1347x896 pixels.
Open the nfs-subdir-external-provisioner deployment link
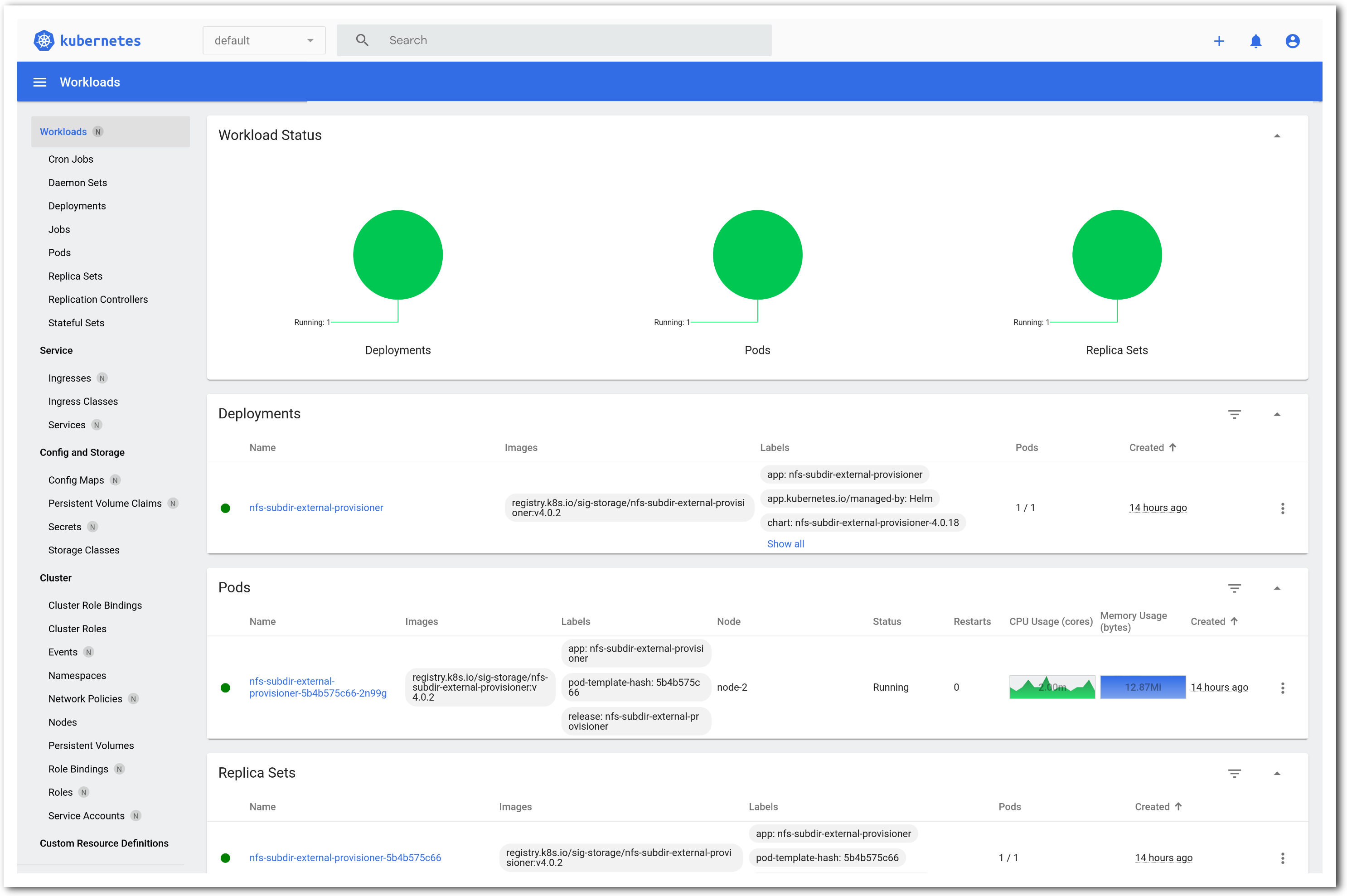[316, 508]
